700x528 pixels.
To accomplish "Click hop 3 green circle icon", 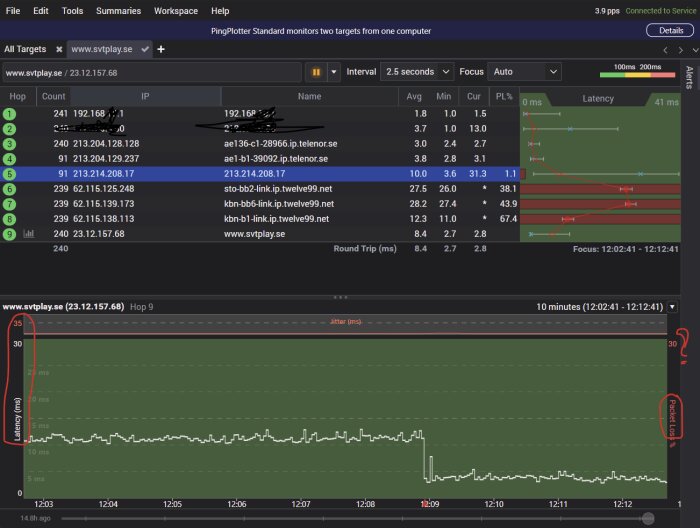I will (x=9, y=144).
